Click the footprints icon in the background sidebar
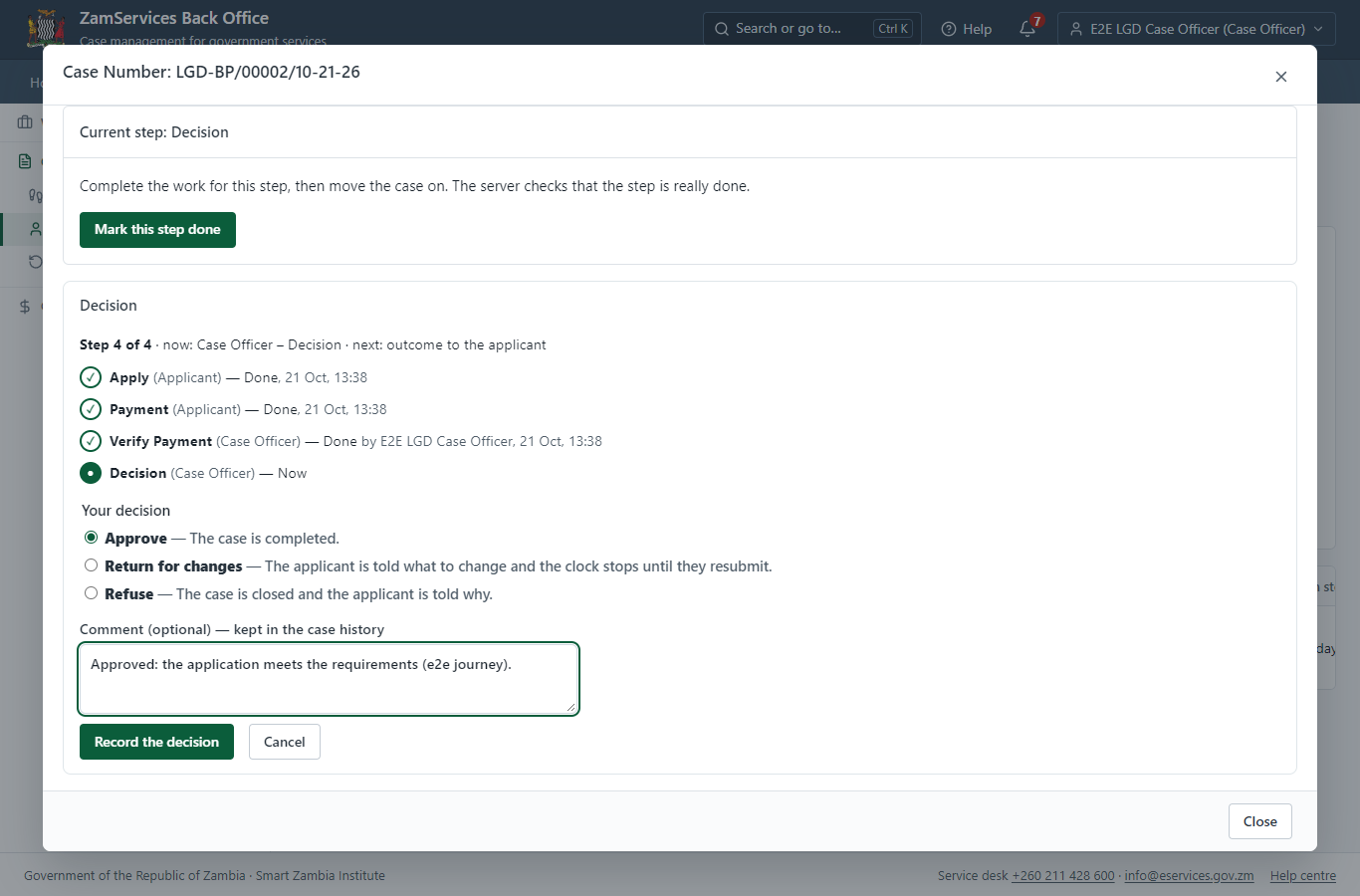 pos(36,195)
